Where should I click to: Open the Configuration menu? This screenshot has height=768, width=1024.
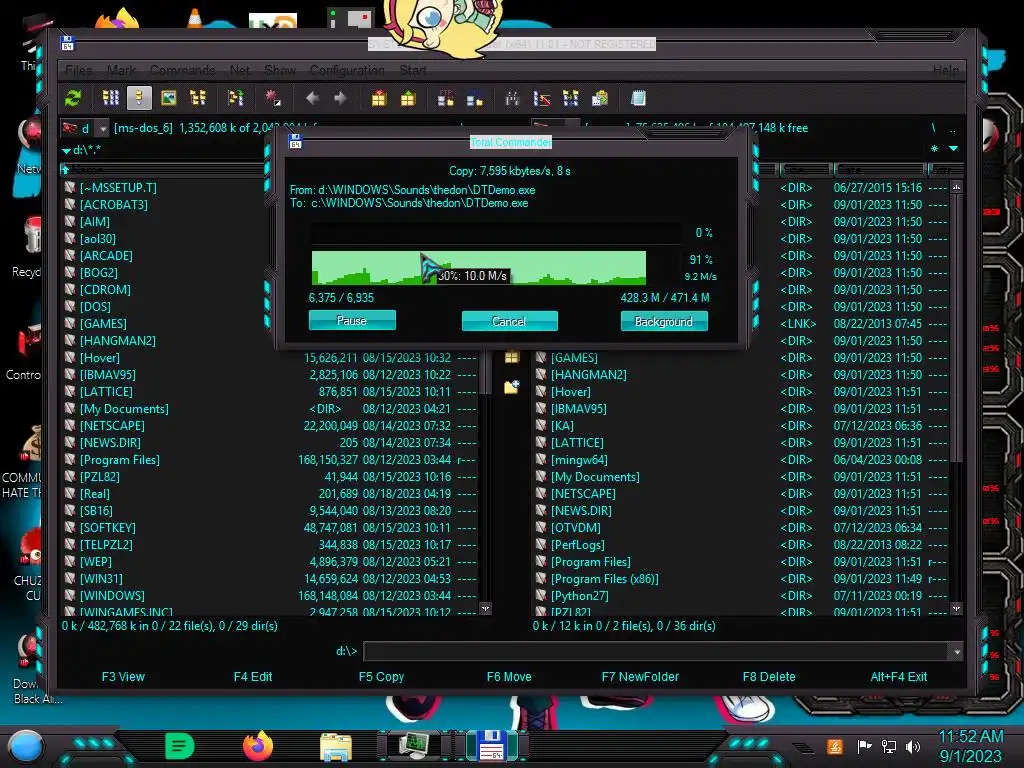click(x=347, y=70)
